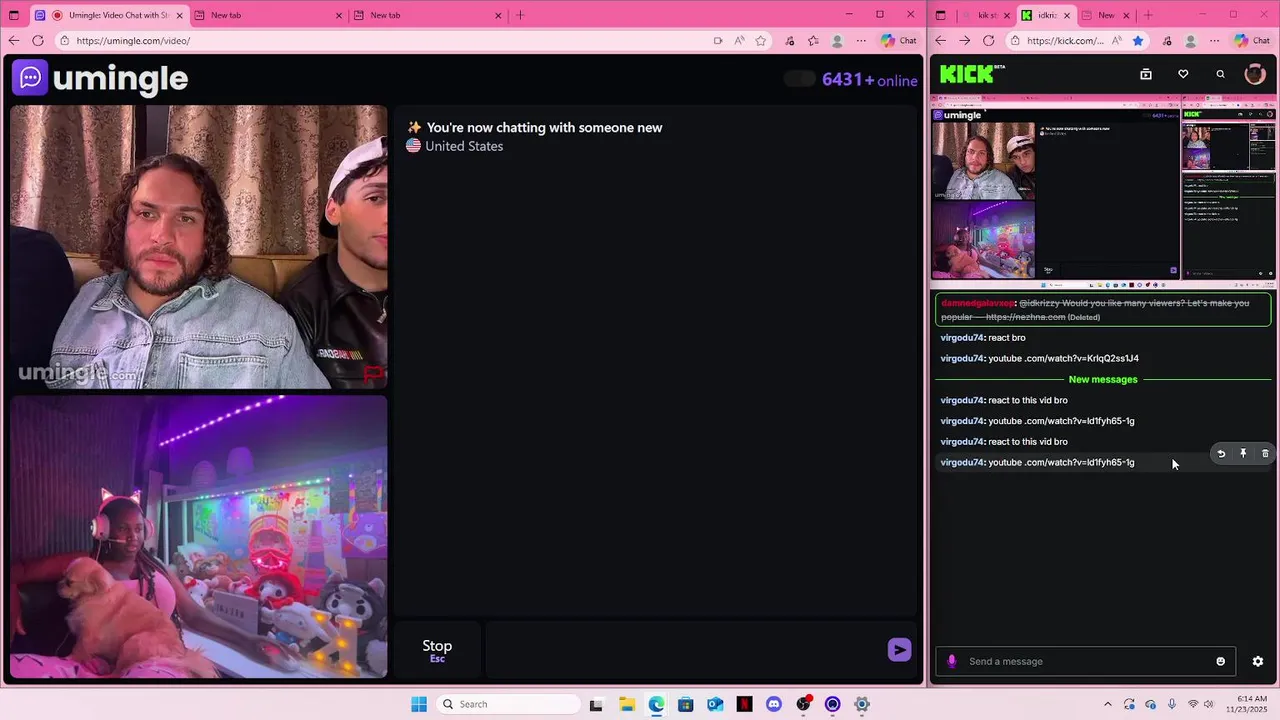This screenshot has width=1280, height=720.
Task: Open File Explorer from the taskbar
Action: 626,704
